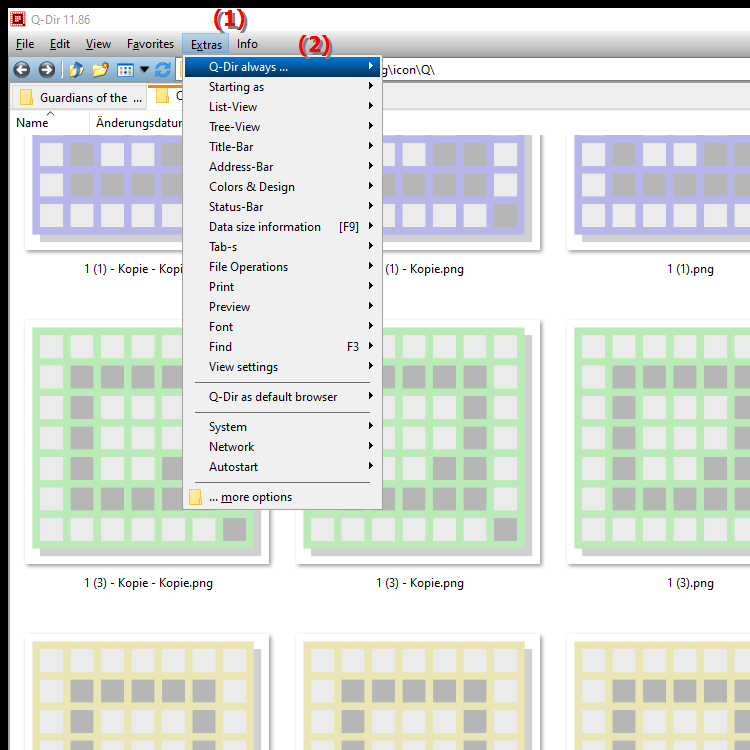This screenshot has width=750, height=750.
Task: Click the folder icon beside more options
Action: point(195,497)
